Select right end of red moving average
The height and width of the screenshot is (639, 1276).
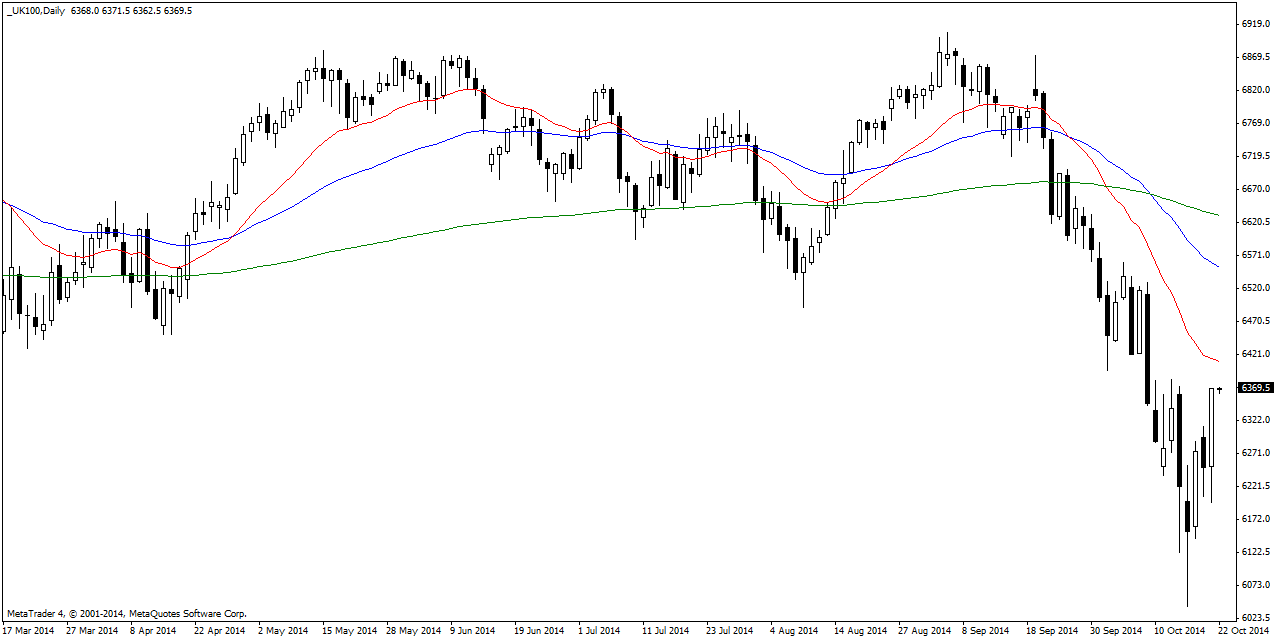point(1218,361)
